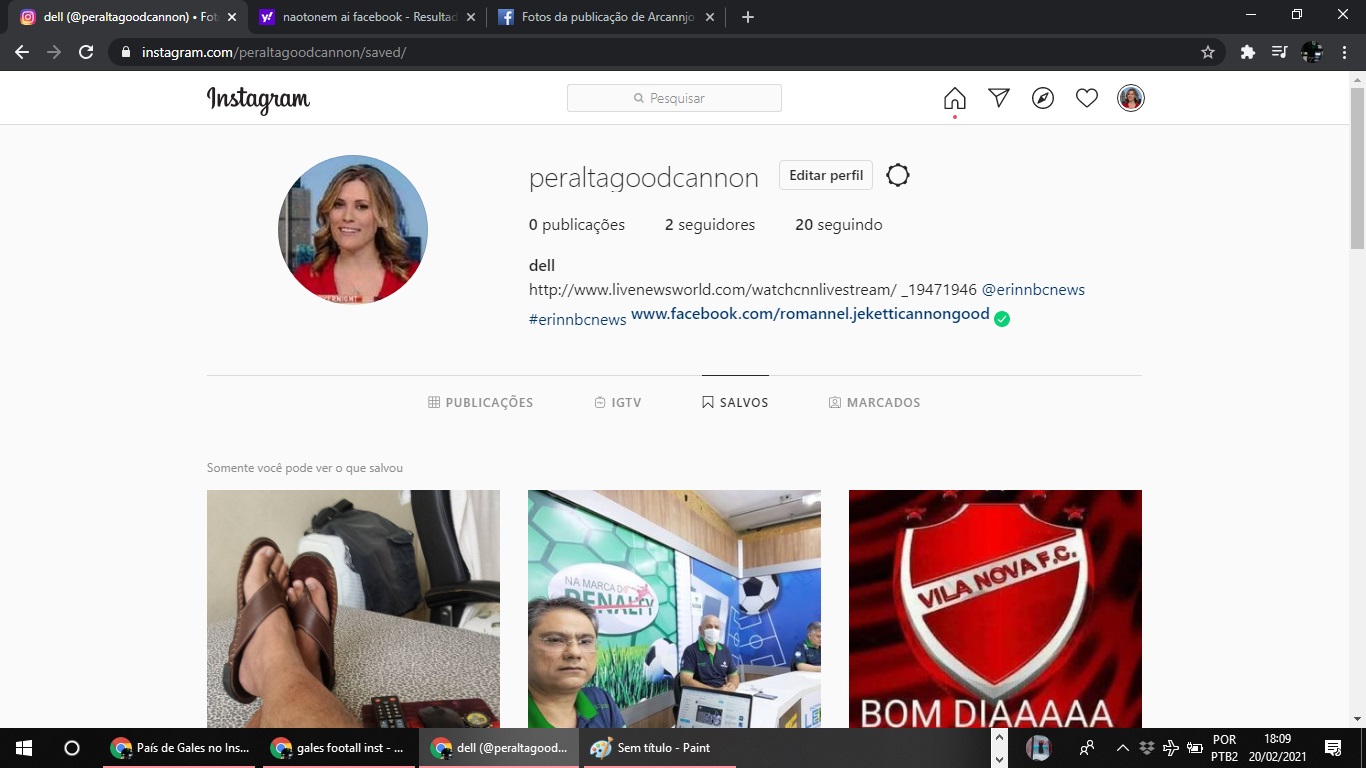Open saved post Na Marca do Penalty studio
This screenshot has height=768, width=1366.
(674, 609)
